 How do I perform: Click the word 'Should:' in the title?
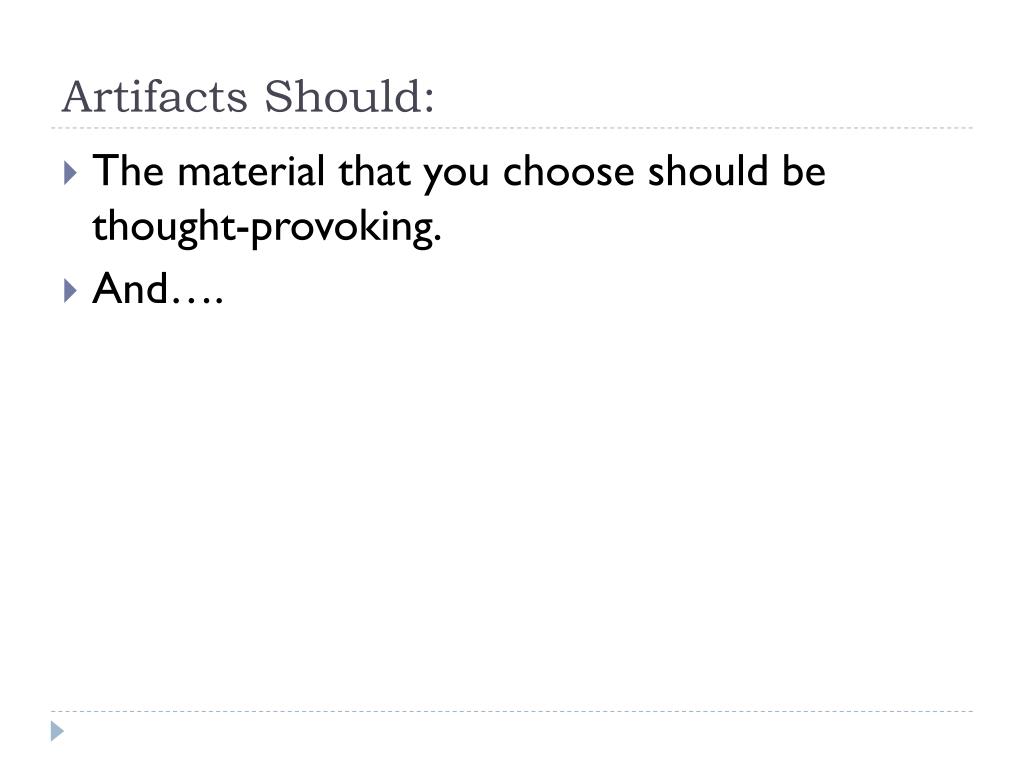(x=349, y=97)
